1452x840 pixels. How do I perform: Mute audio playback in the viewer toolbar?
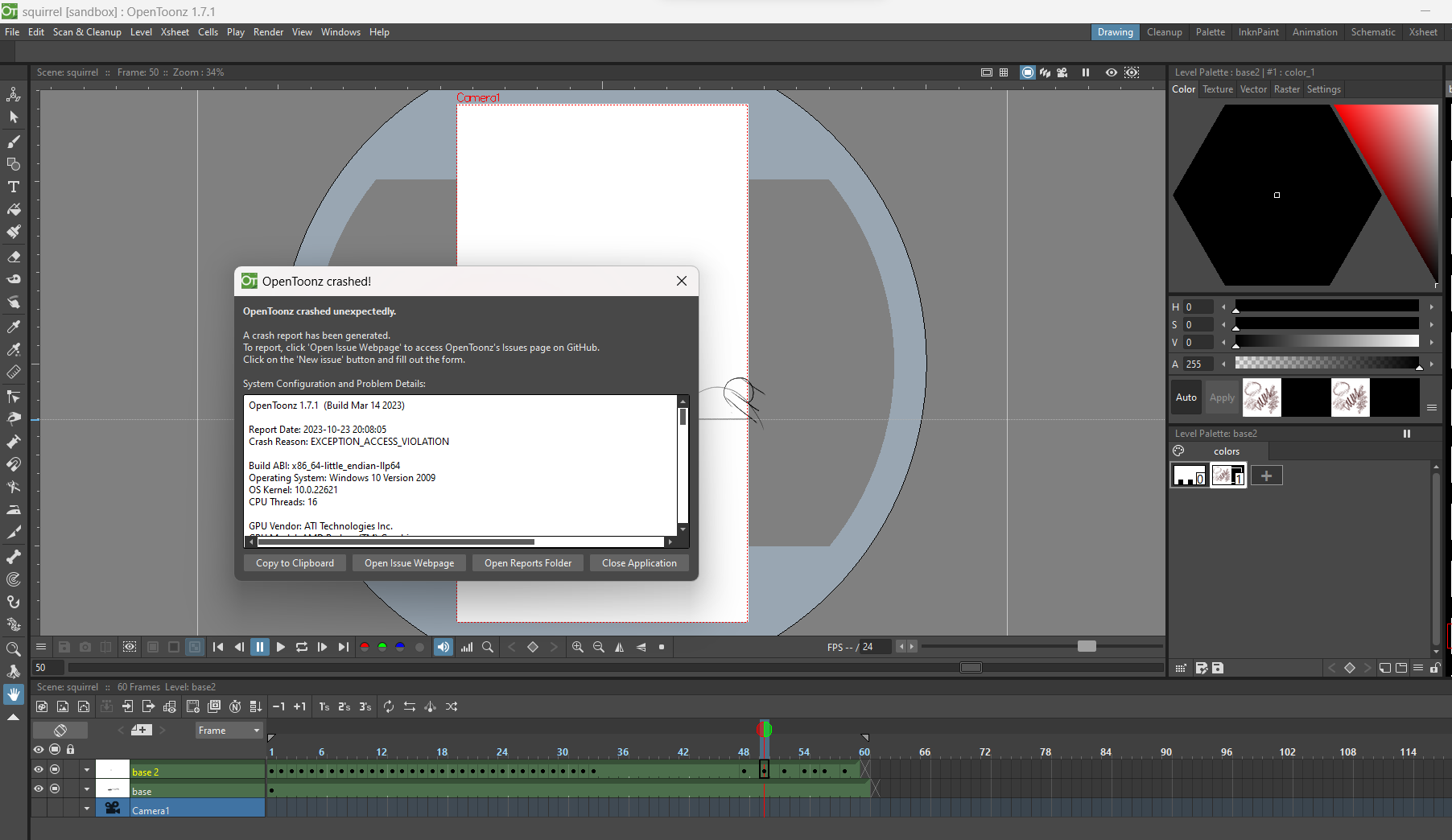[x=443, y=646]
